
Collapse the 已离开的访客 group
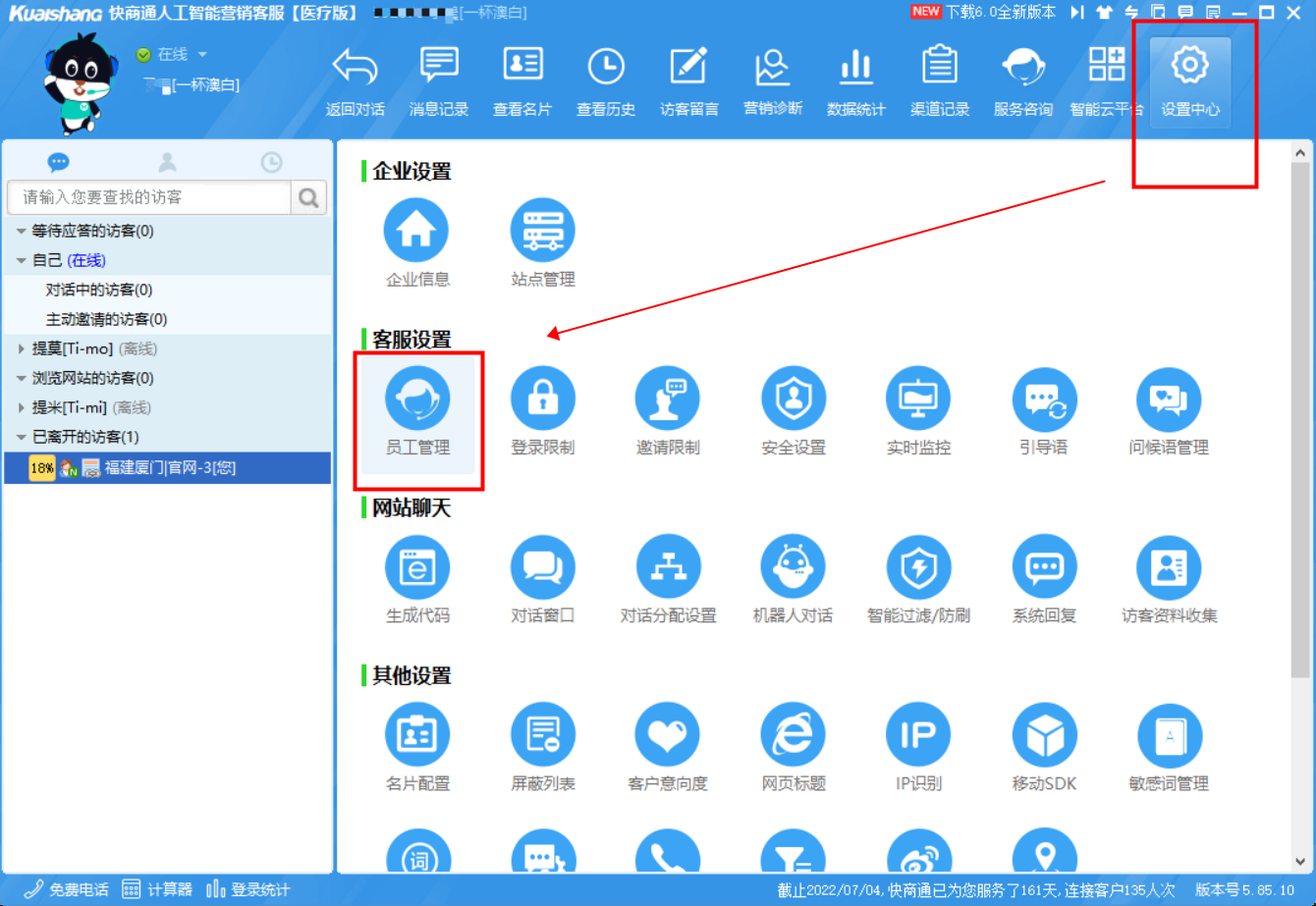pyautogui.click(x=23, y=438)
